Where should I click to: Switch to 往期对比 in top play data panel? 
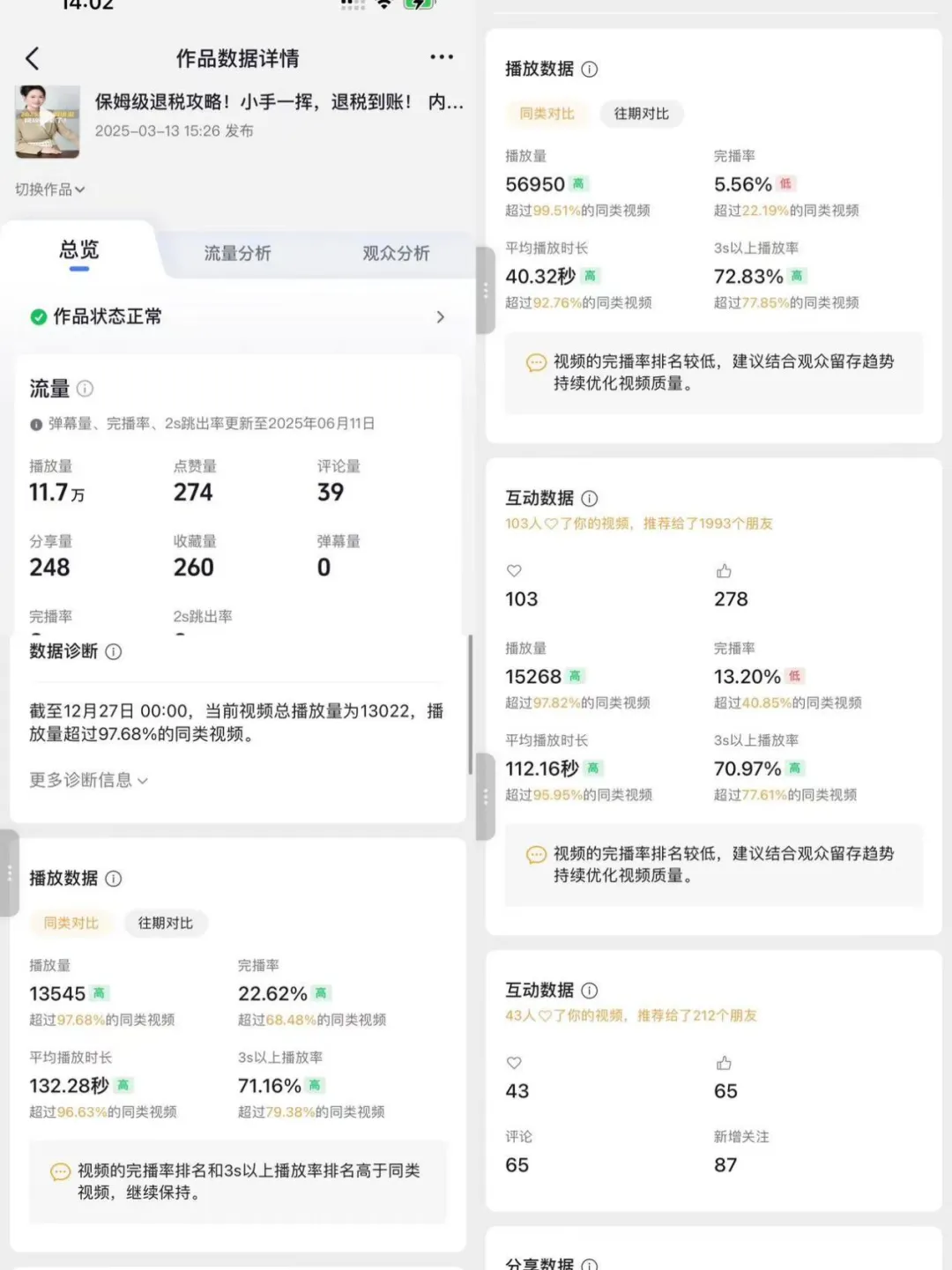[x=642, y=113]
